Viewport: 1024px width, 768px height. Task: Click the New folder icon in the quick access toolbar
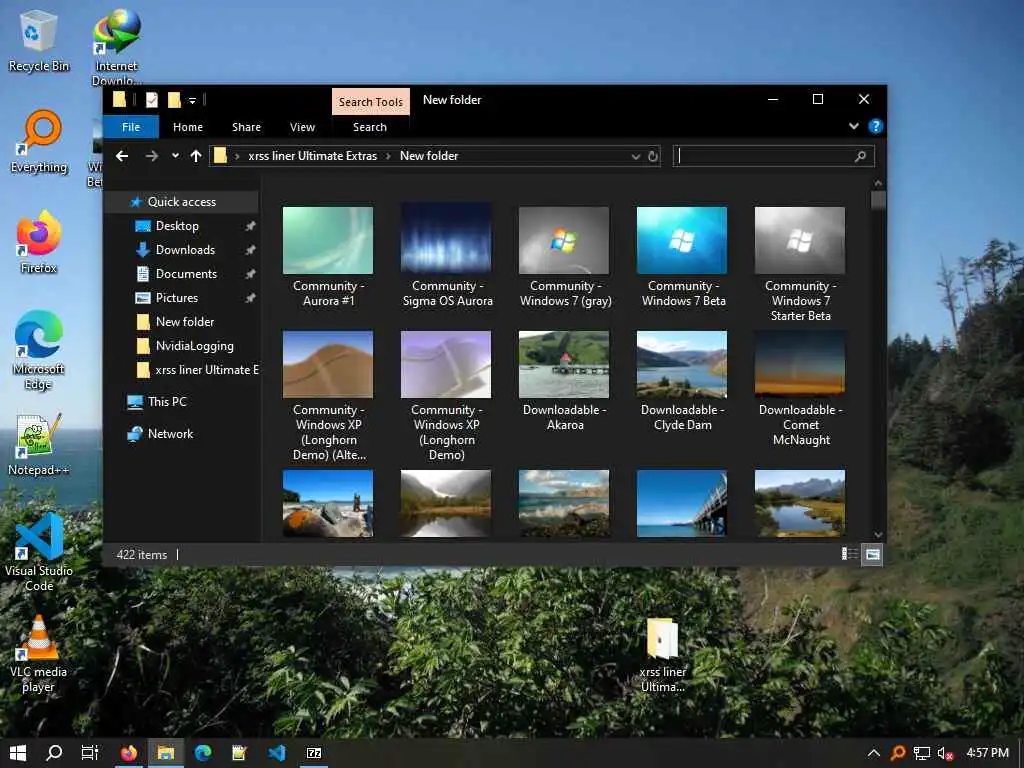tap(174, 100)
